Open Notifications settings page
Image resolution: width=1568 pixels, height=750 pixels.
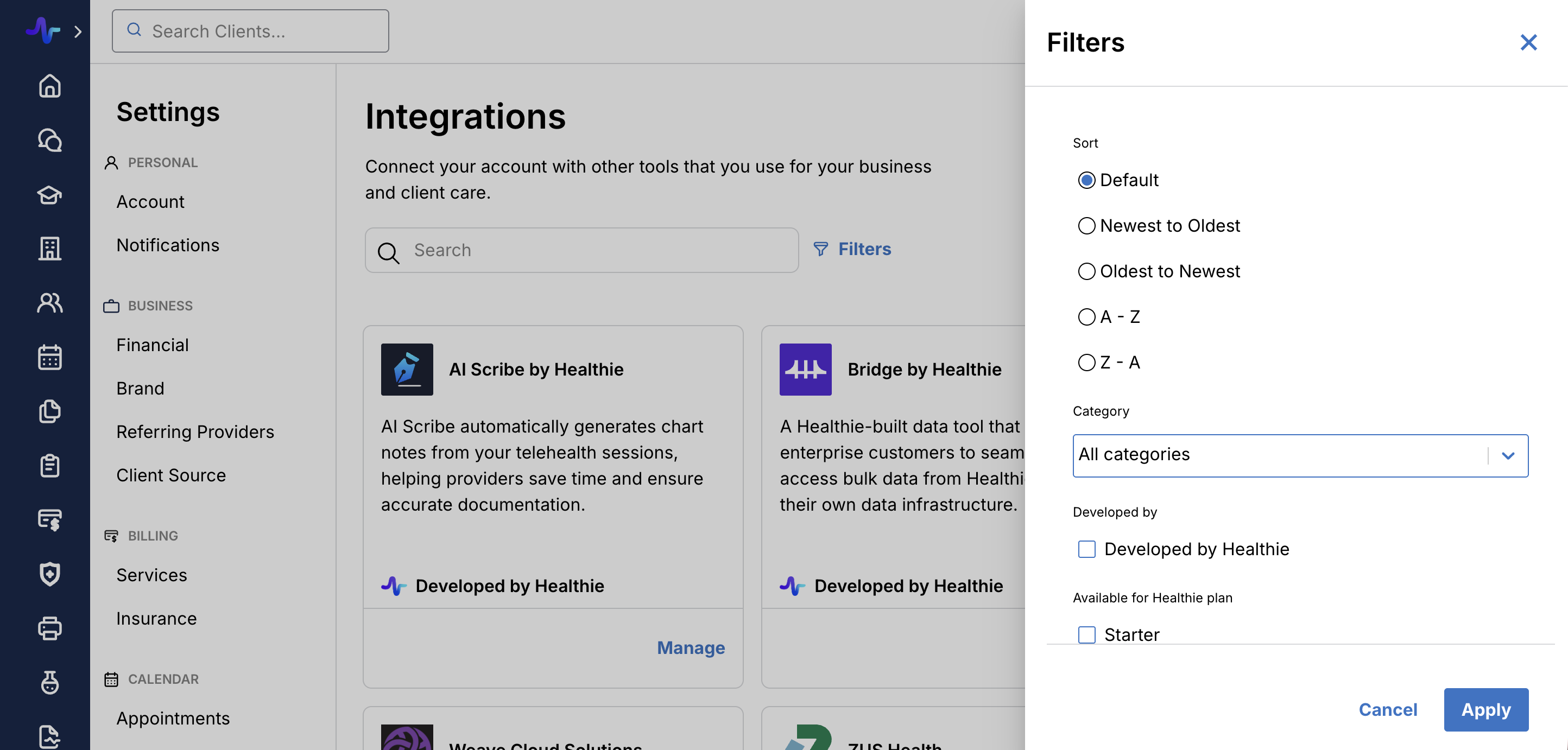tap(167, 245)
